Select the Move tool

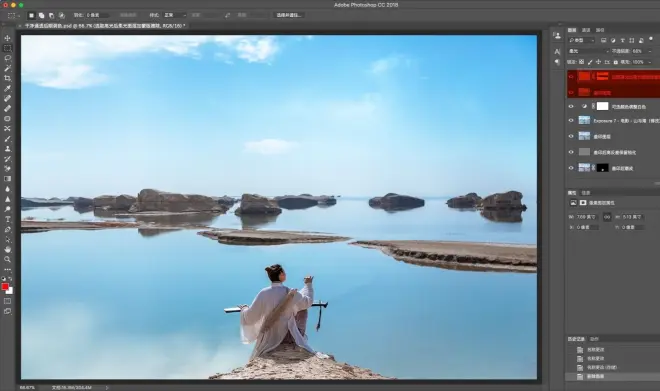click(8, 38)
